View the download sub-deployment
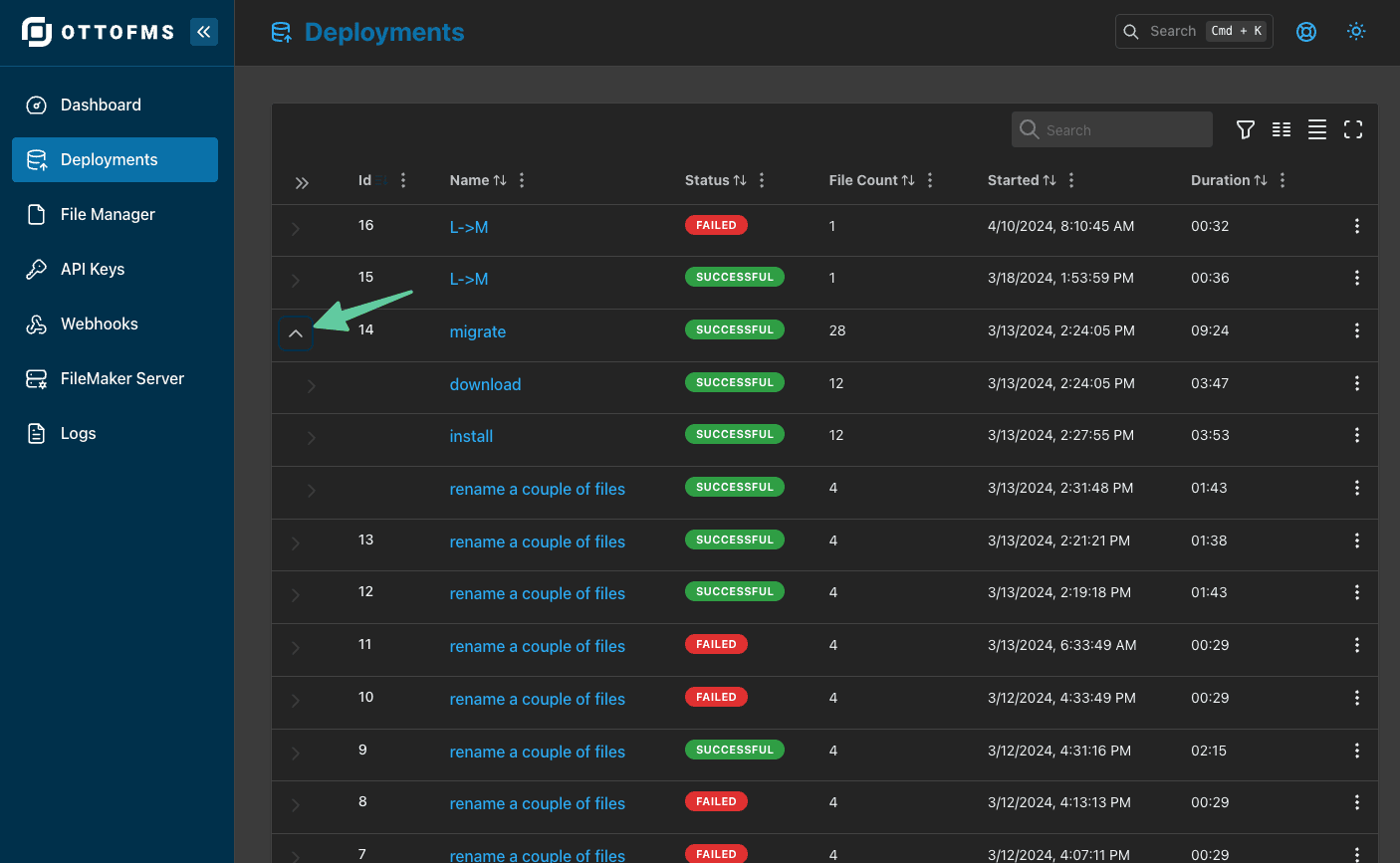1400x863 pixels. click(485, 384)
